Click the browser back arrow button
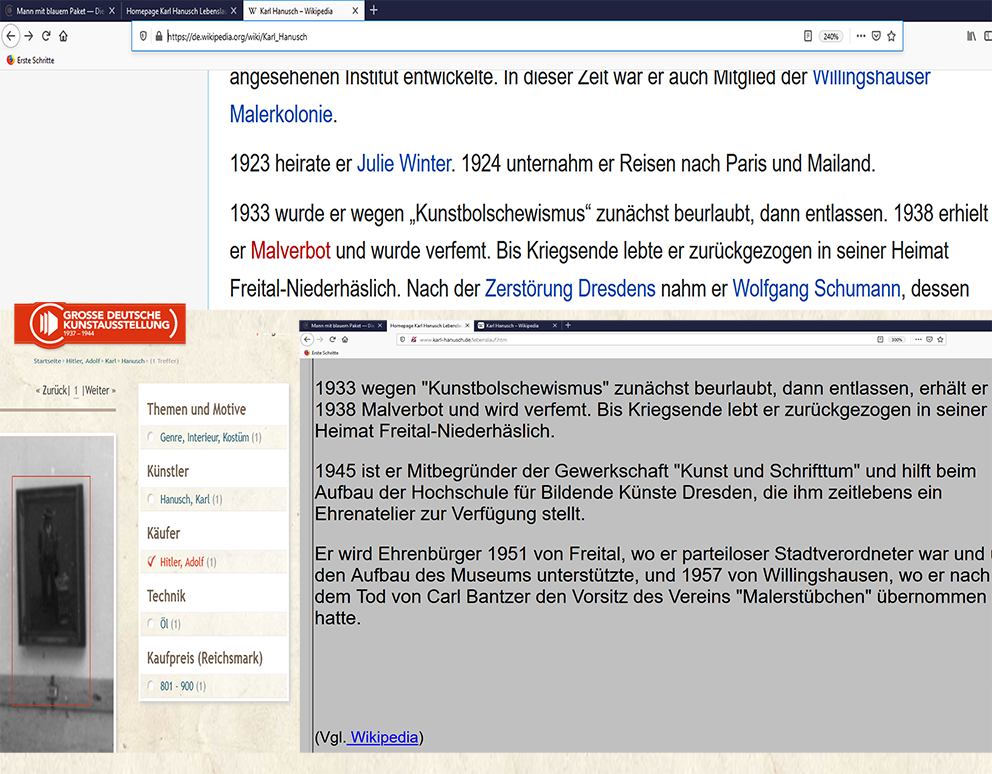Viewport: 992px width, 774px height. (11, 36)
